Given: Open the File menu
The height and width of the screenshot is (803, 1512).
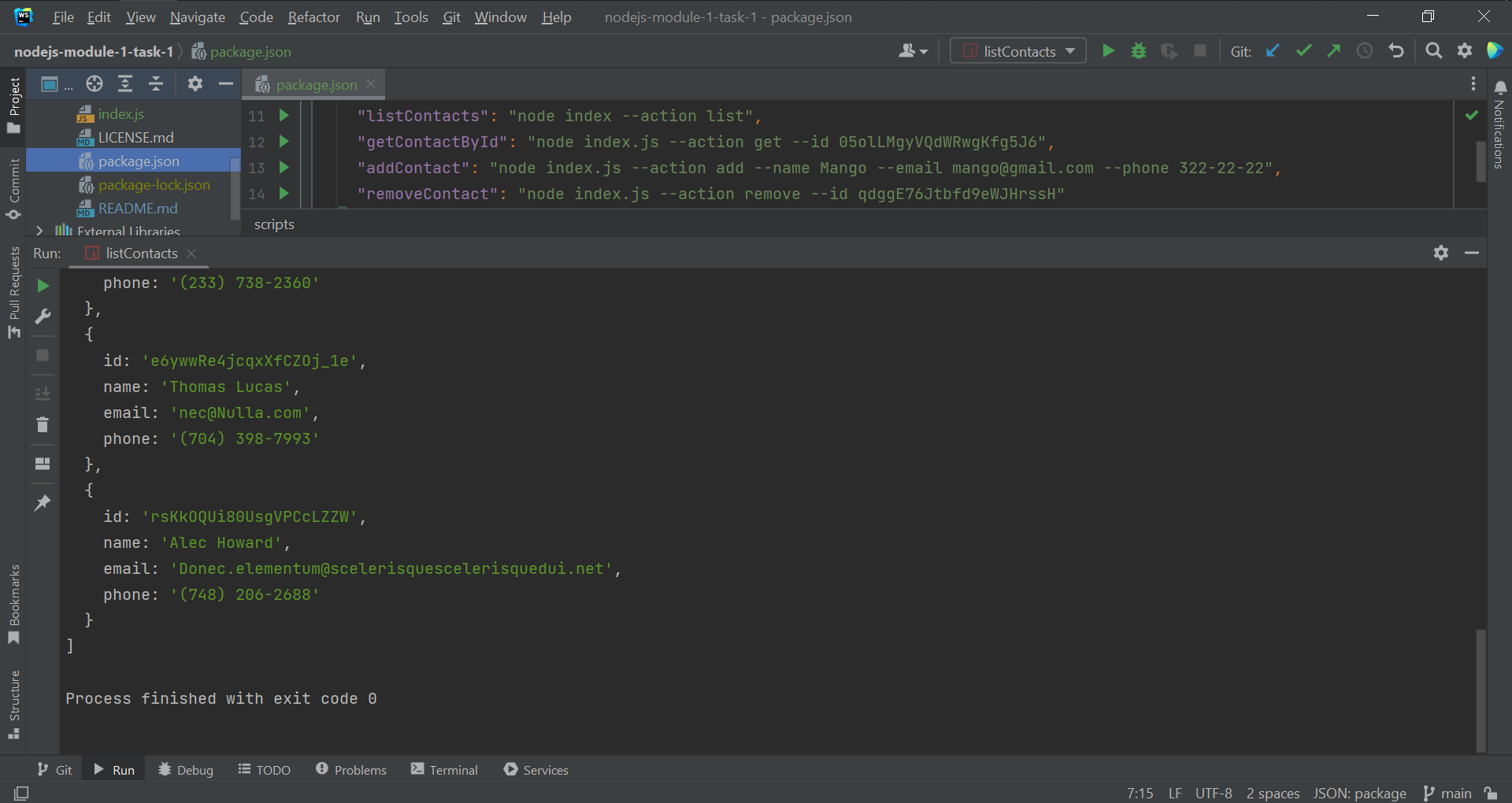Looking at the screenshot, I should [x=63, y=17].
